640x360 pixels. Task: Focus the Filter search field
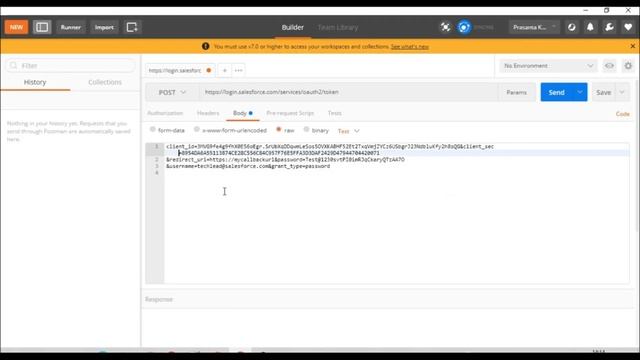coord(71,66)
